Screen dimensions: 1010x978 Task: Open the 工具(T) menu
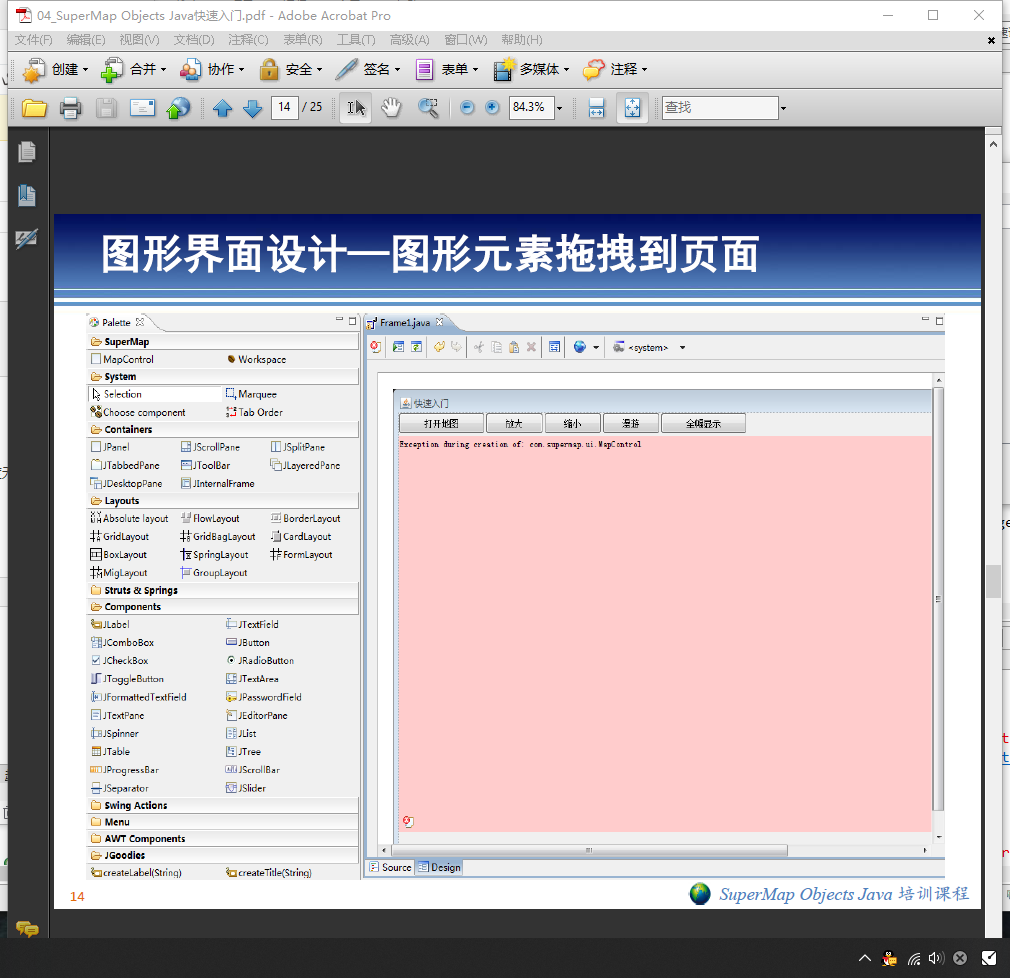point(356,40)
